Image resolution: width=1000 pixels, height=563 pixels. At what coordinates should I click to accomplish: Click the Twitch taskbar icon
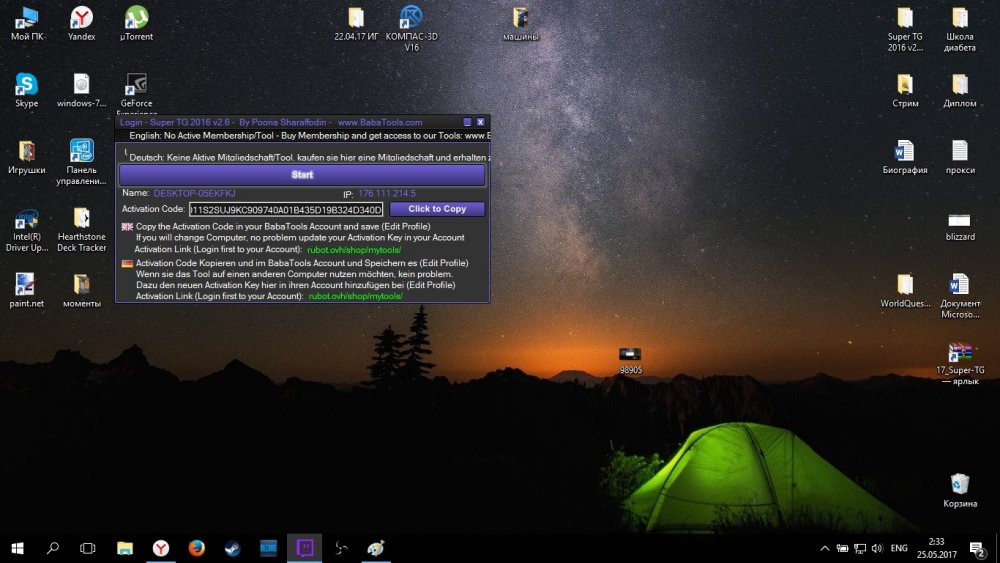(304, 548)
